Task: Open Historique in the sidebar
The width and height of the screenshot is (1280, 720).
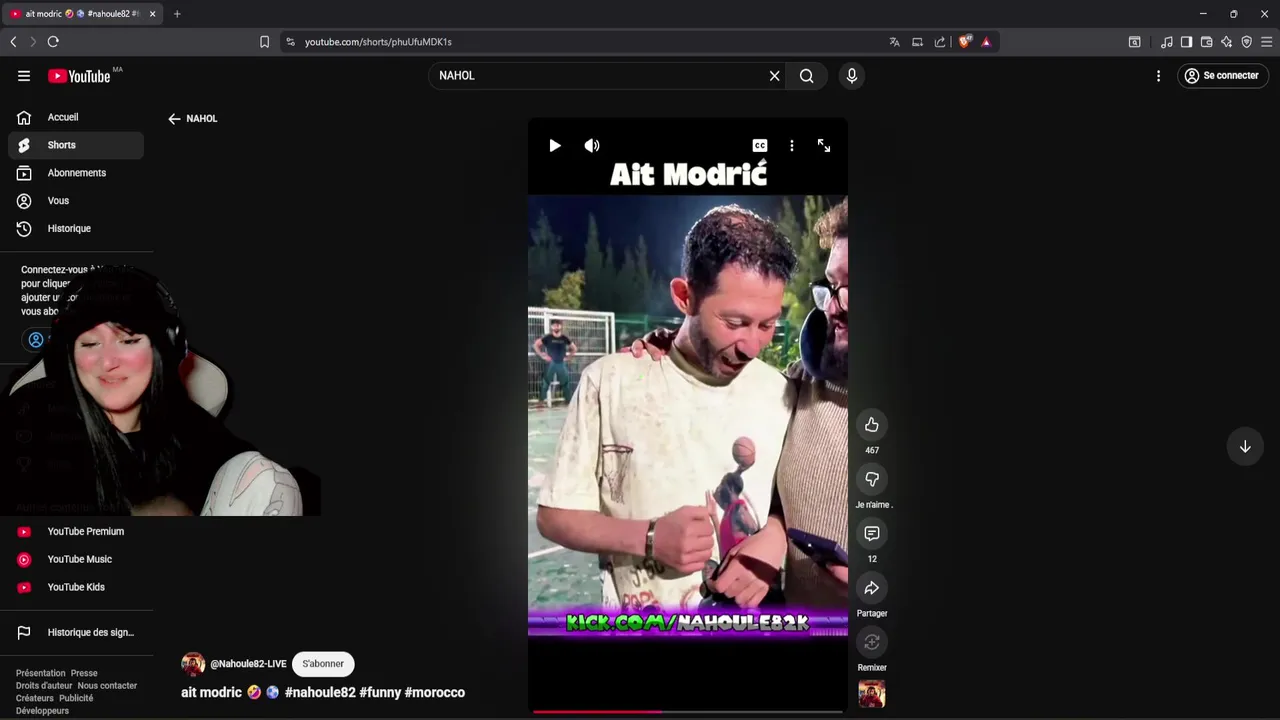Action: click(x=76, y=229)
